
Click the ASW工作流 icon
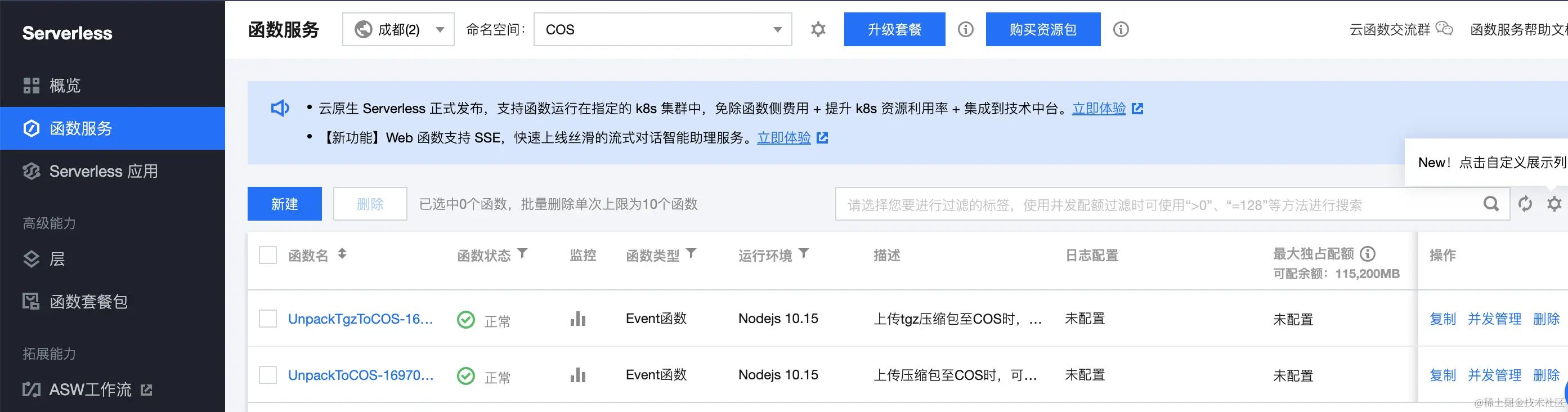(x=31, y=389)
